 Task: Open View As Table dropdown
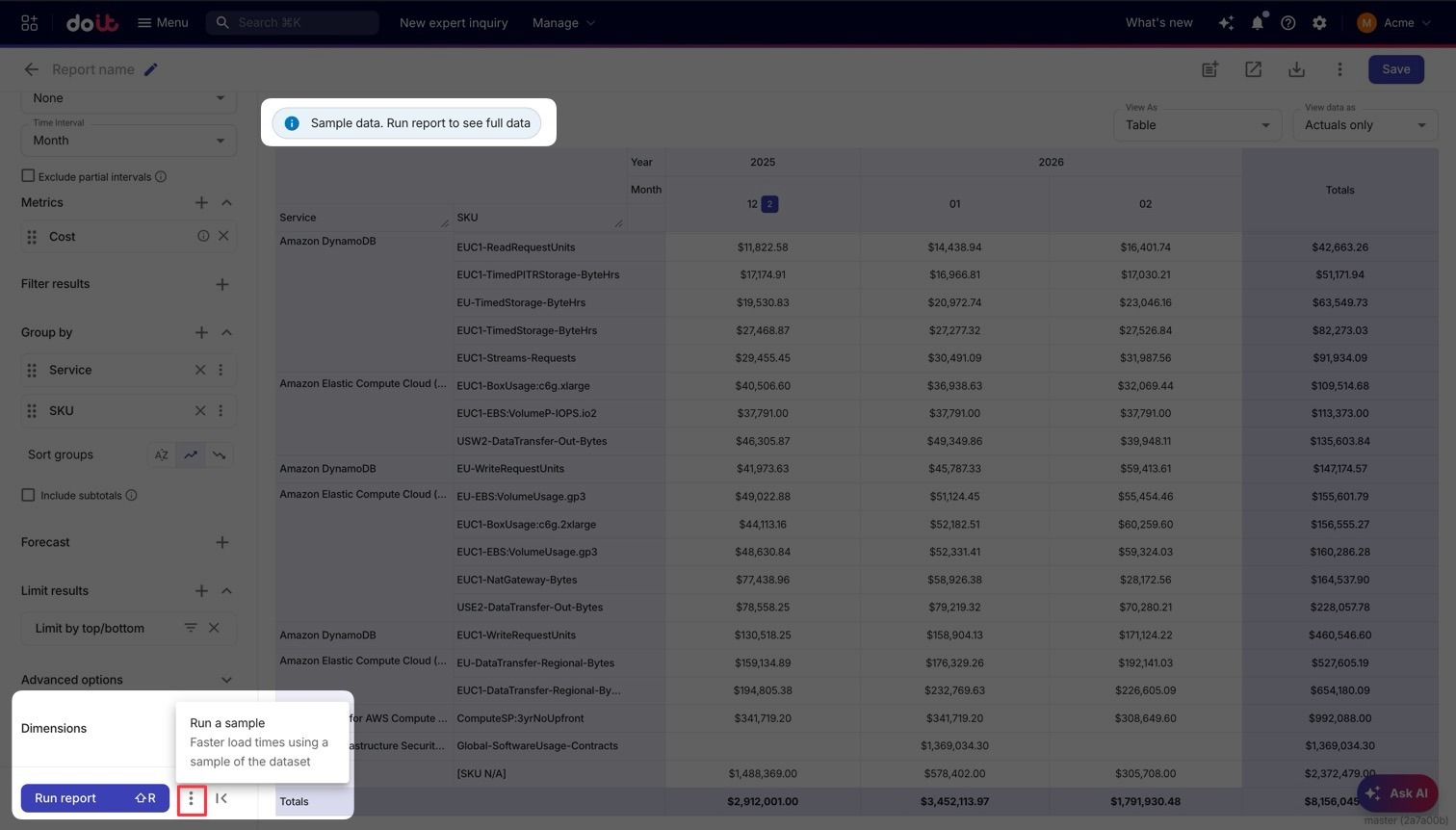tap(1196, 123)
